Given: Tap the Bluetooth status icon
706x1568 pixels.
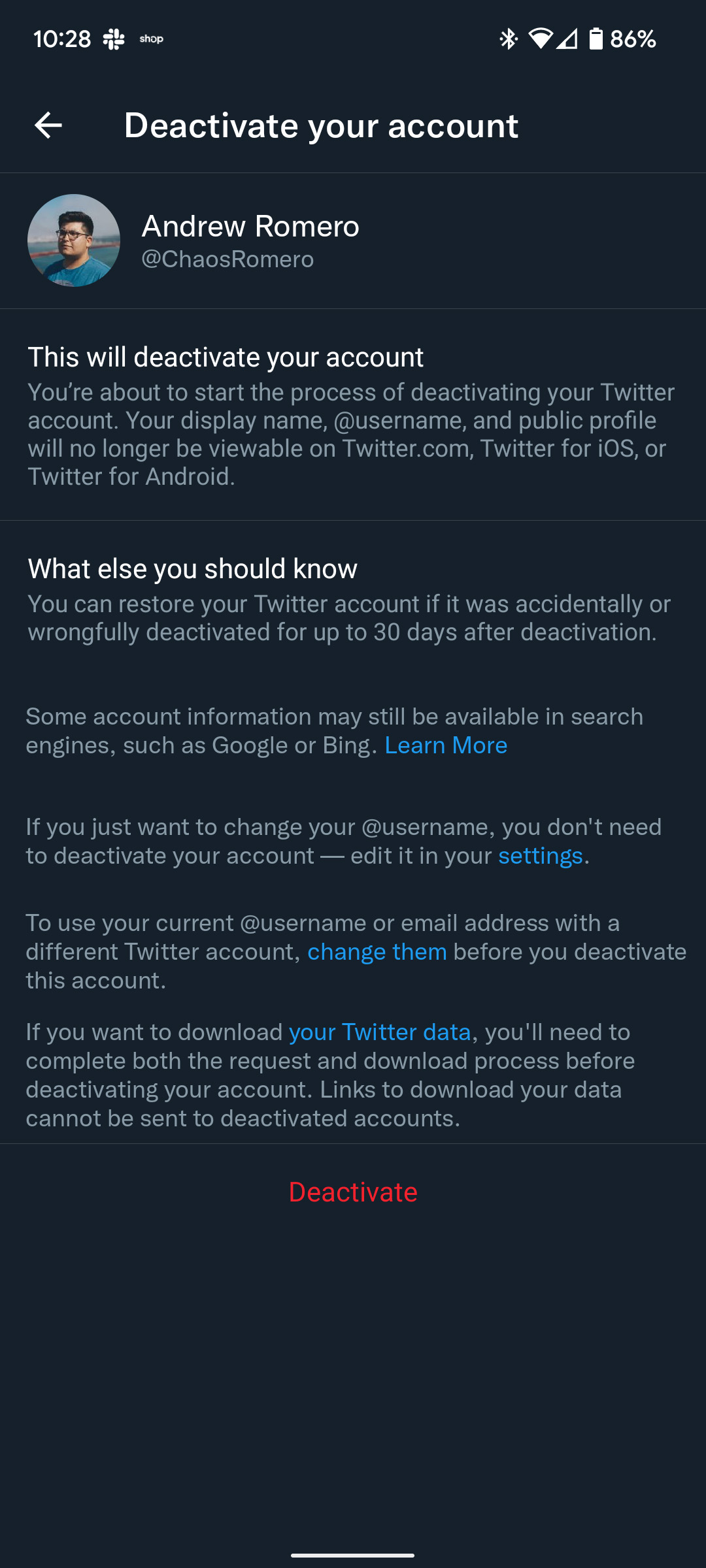Looking at the screenshot, I should [x=508, y=39].
